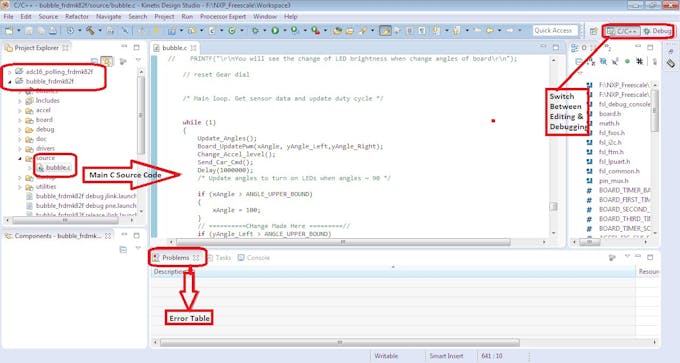This screenshot has height=363, width=680.
Task: Select the C/C++ perspective button
Action: click(x=623, y=31)
